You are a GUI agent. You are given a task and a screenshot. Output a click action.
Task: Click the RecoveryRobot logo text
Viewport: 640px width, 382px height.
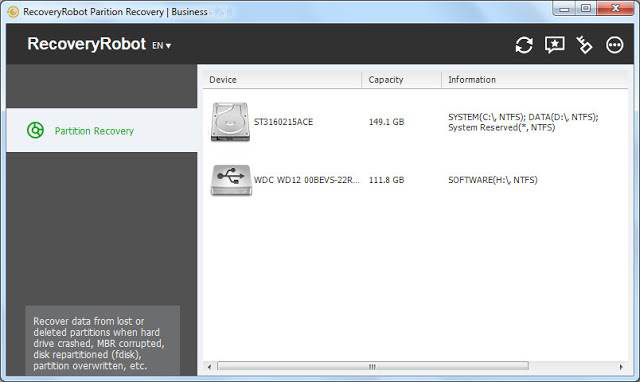[x=87, y=44]
